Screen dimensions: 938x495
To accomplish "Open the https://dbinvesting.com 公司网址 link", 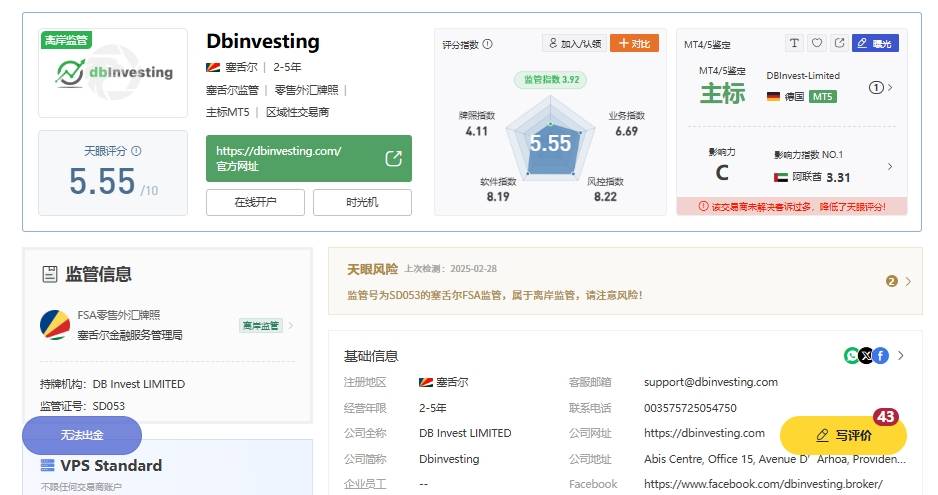I will 704,433.
